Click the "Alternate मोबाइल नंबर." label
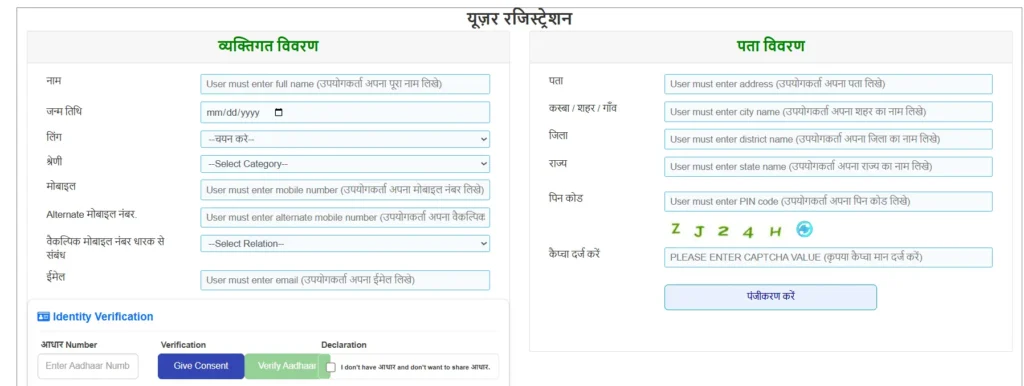Image resolution: width=1024 pixels, height=386 pixels. point(91,214)
